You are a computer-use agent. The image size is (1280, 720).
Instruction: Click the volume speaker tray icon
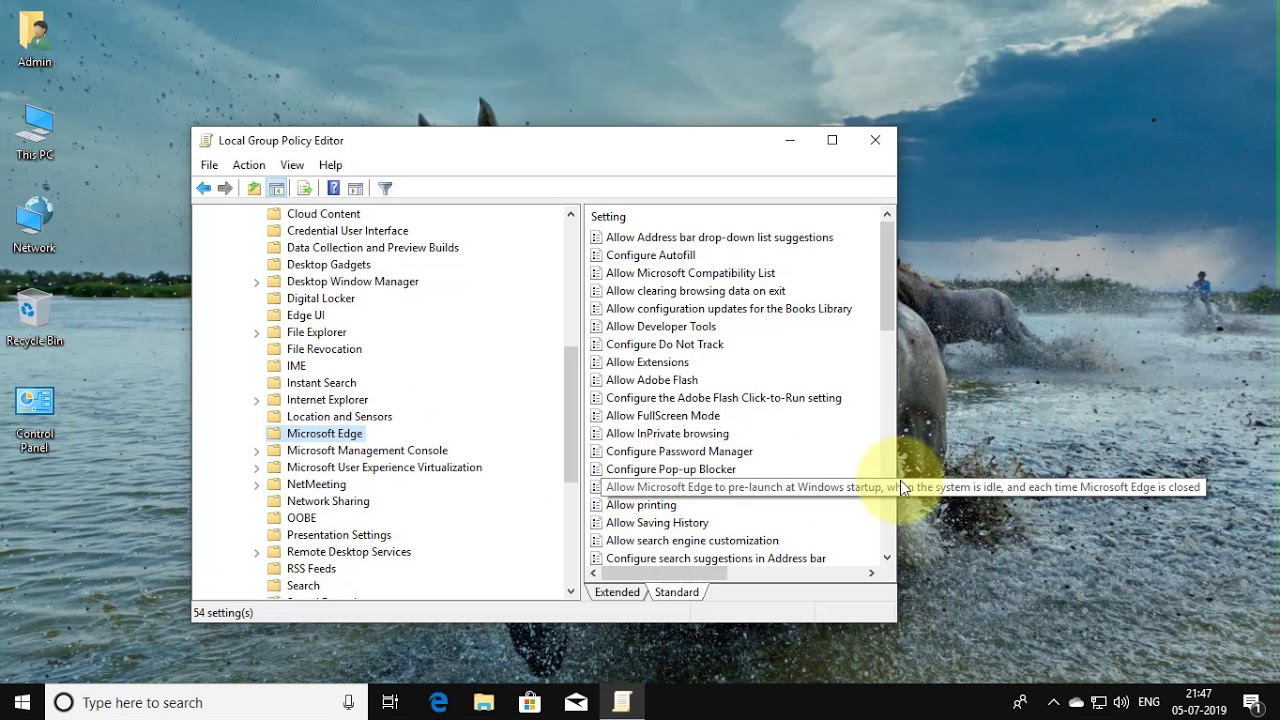pos(1121,702)
